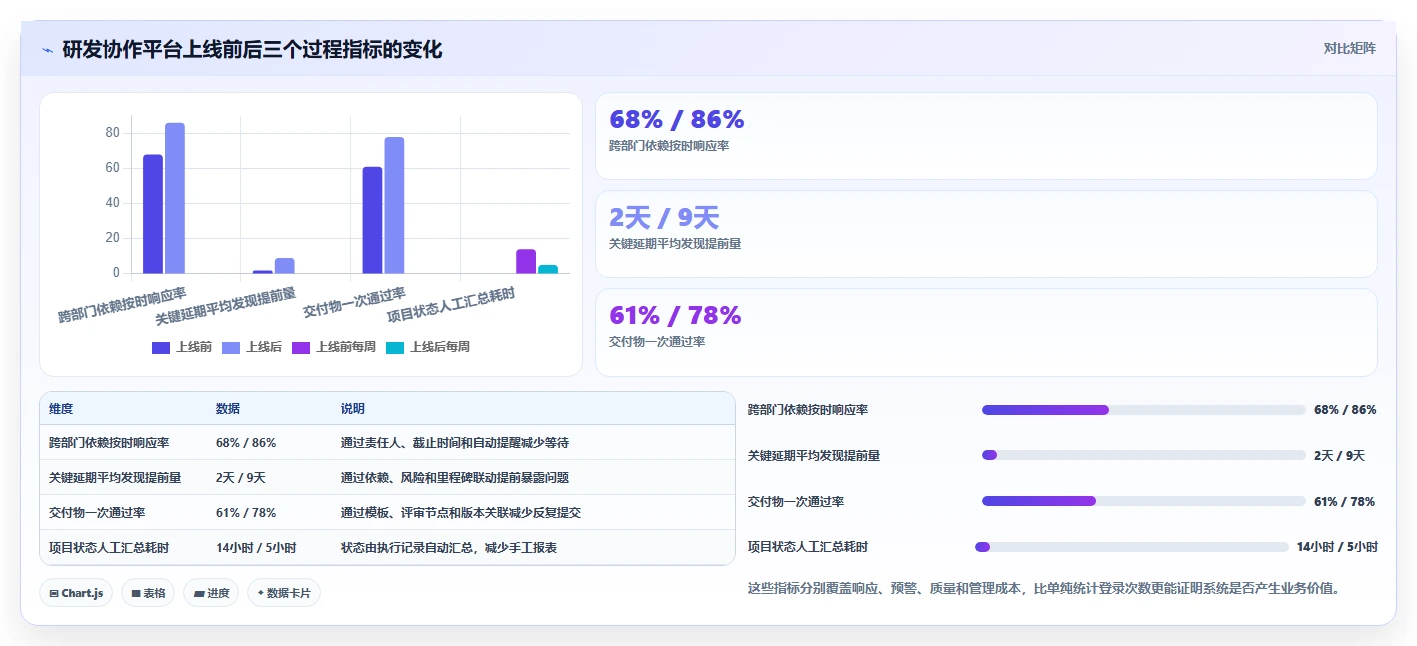Click the 61% / 78% value beside its progress bar
The image size is (1417, 646).
[1345, 502]
